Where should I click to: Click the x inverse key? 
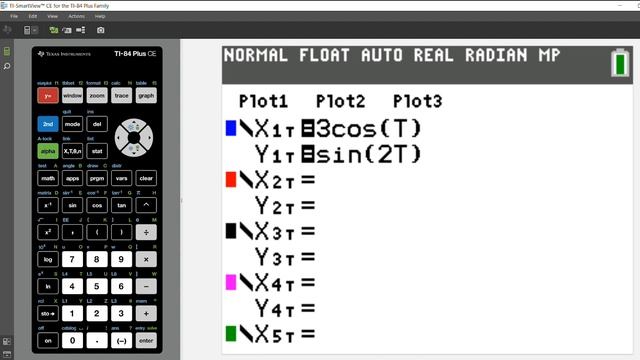[x=48, y=205]
